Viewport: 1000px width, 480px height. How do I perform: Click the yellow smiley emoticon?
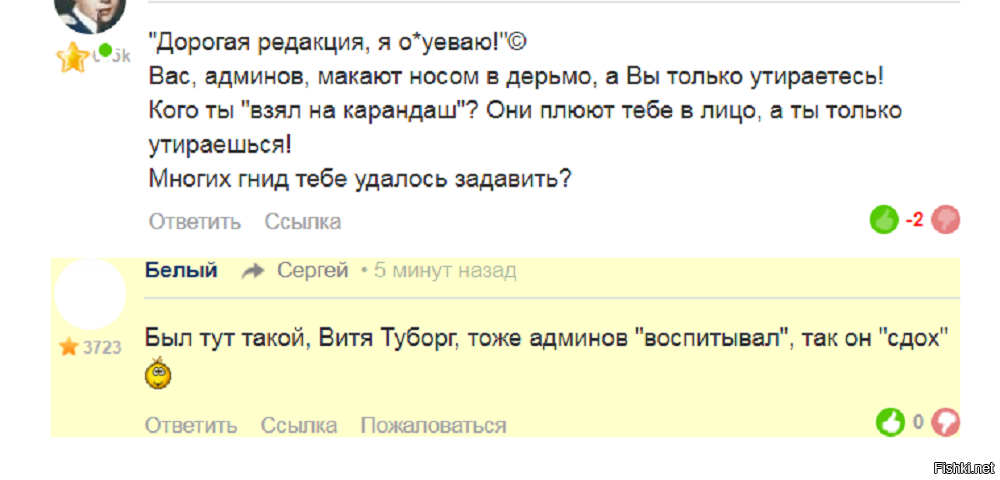click(x=158, y=376)
